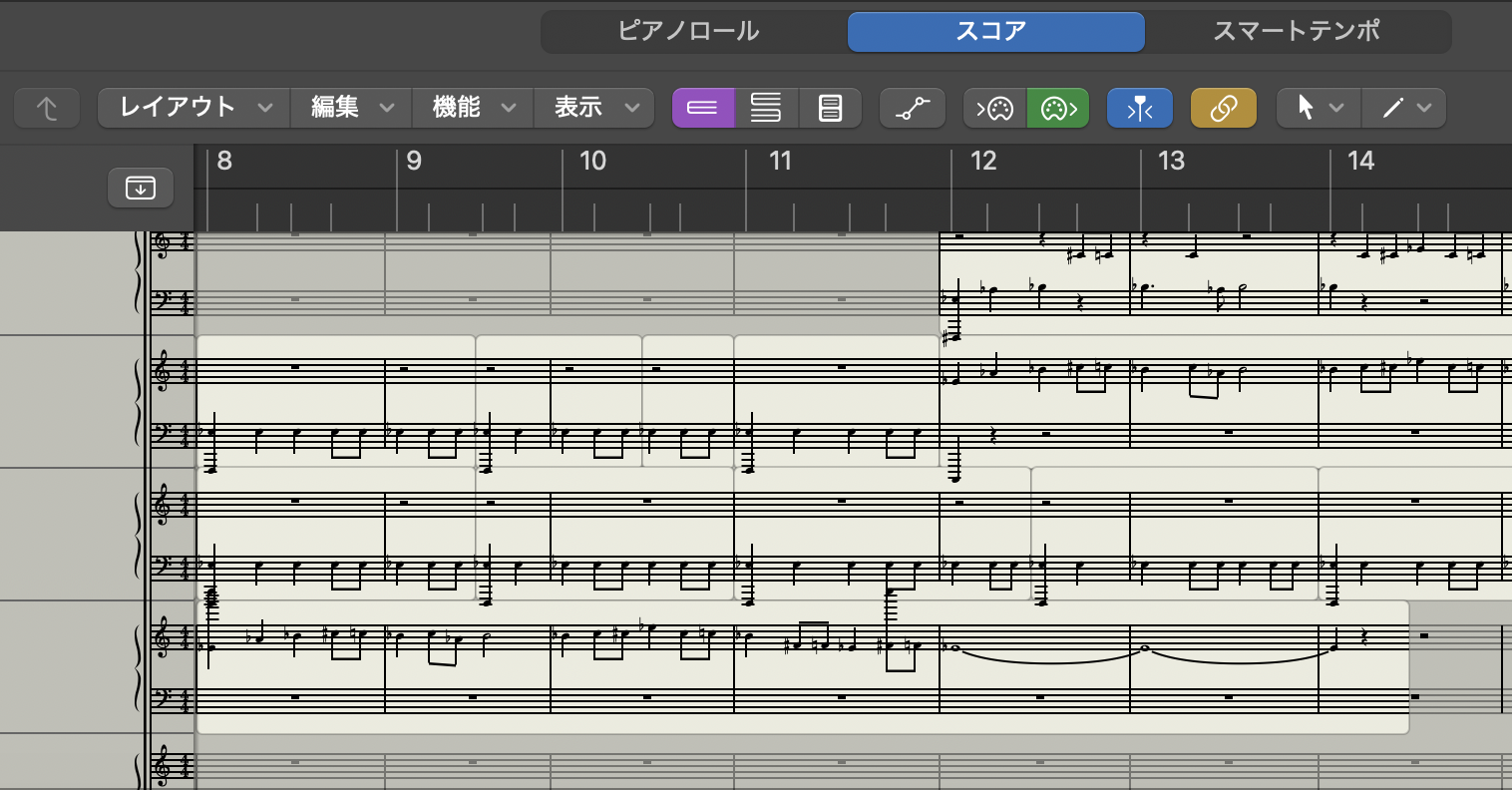Open the pencil tool dropdown
The width and height of the screenshot is (1512, 790).
1404,108
